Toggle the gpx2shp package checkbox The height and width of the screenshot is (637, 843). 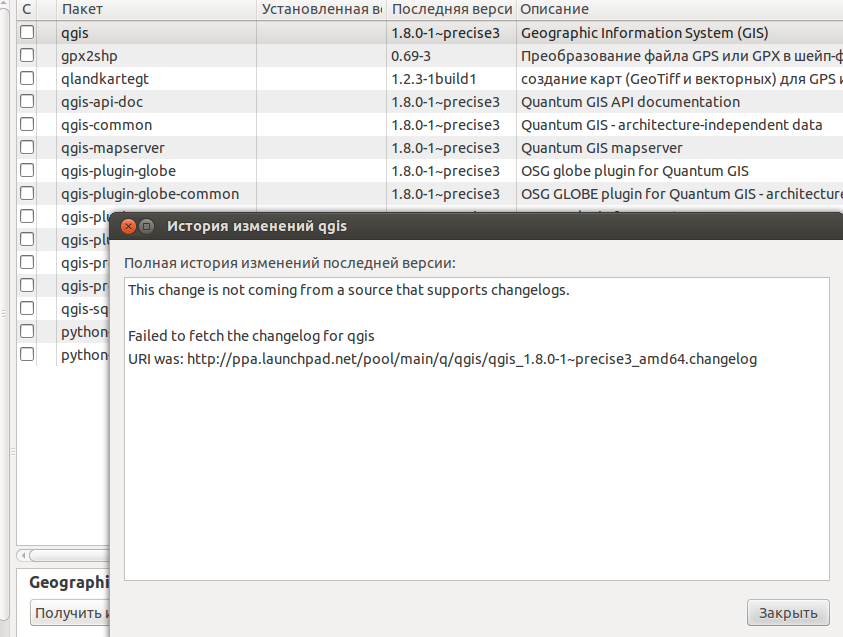[27, 56]
